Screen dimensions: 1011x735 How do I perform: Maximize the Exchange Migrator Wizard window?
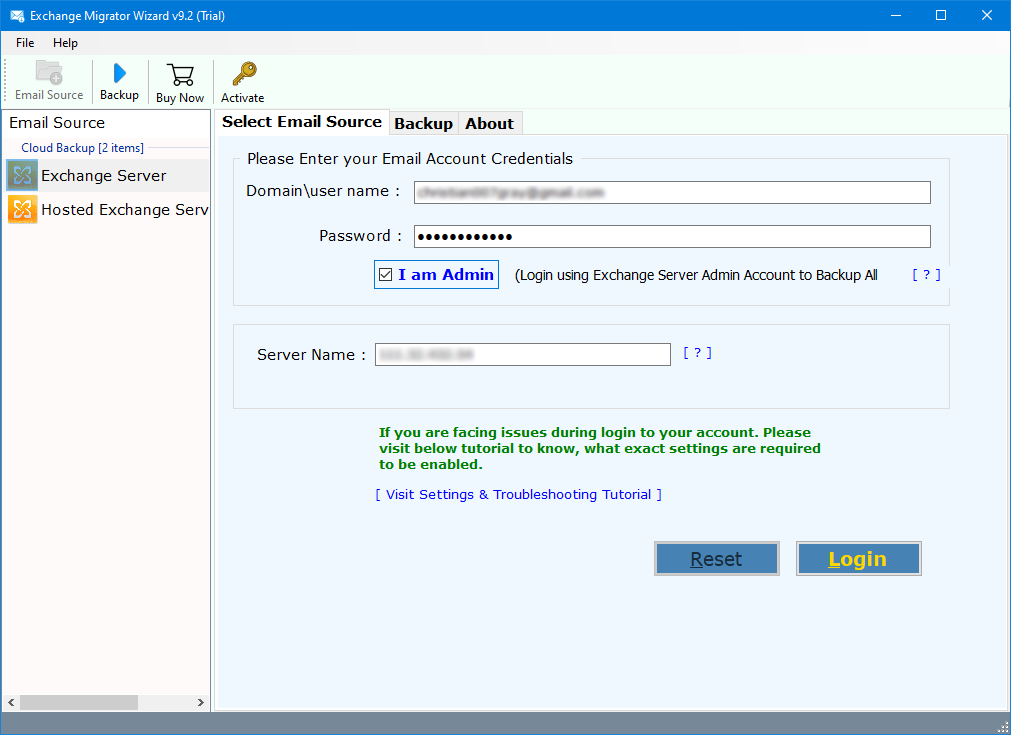(x=941, y=15)
